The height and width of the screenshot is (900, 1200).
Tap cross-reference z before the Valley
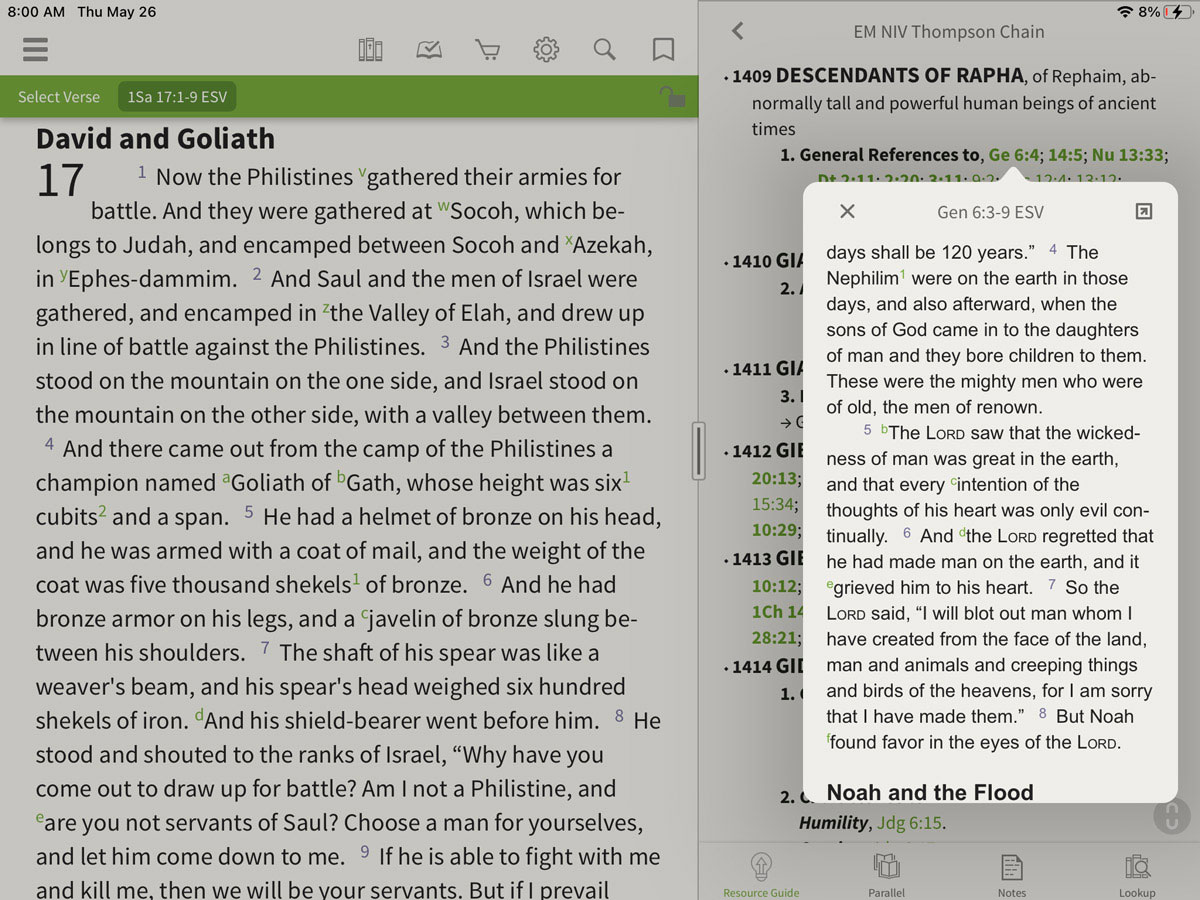click(326, 308)
